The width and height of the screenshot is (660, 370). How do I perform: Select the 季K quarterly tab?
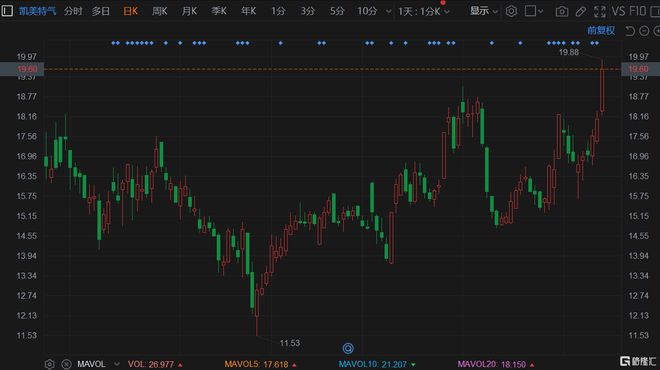(x=219, y=11)
